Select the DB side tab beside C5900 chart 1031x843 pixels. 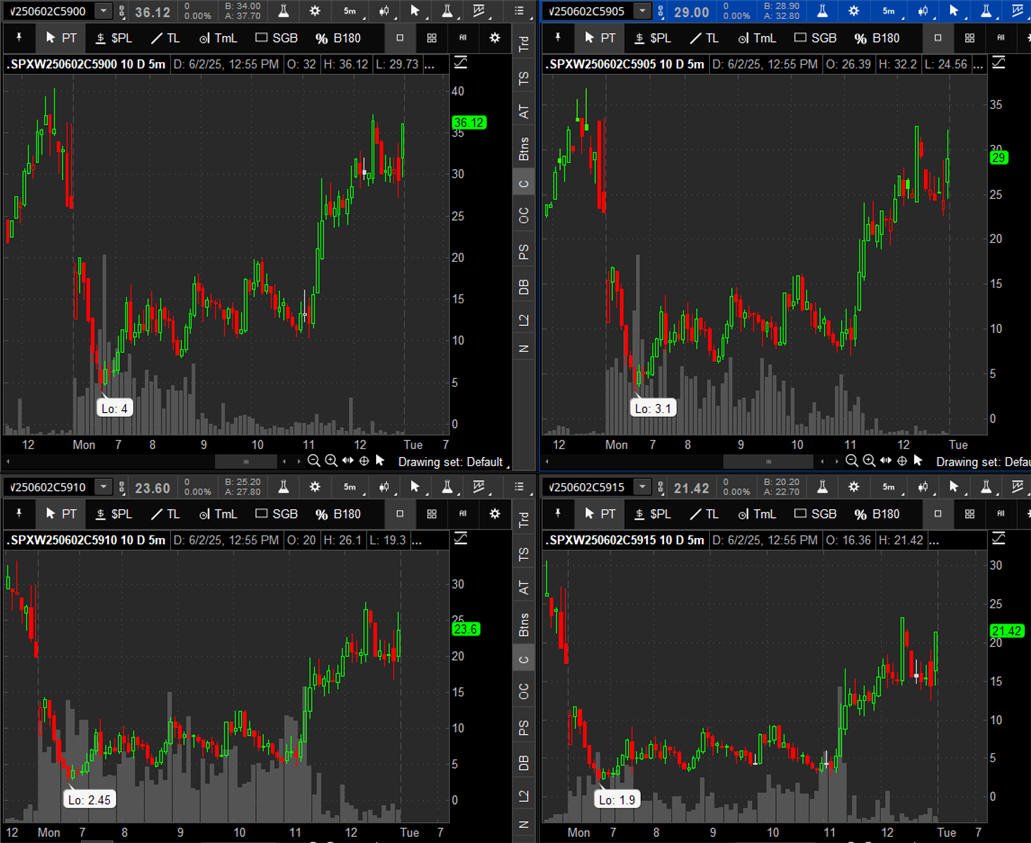pyautogui.click(x=523, y=287)
